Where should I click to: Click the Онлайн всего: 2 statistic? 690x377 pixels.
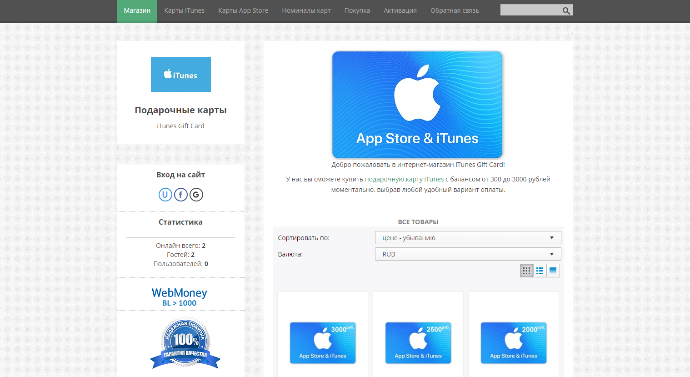(181, 245)
